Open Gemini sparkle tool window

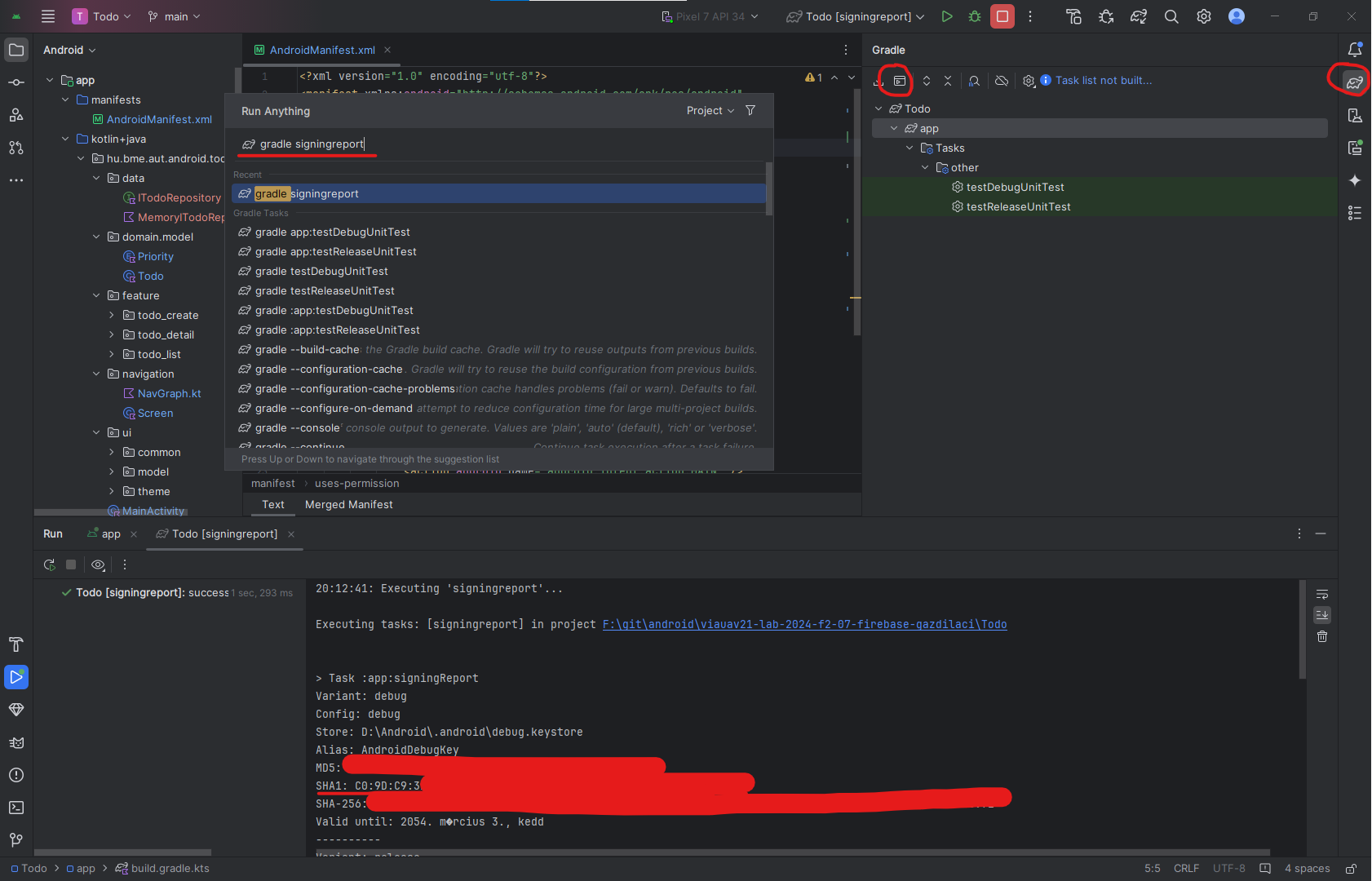[1355, 180]
